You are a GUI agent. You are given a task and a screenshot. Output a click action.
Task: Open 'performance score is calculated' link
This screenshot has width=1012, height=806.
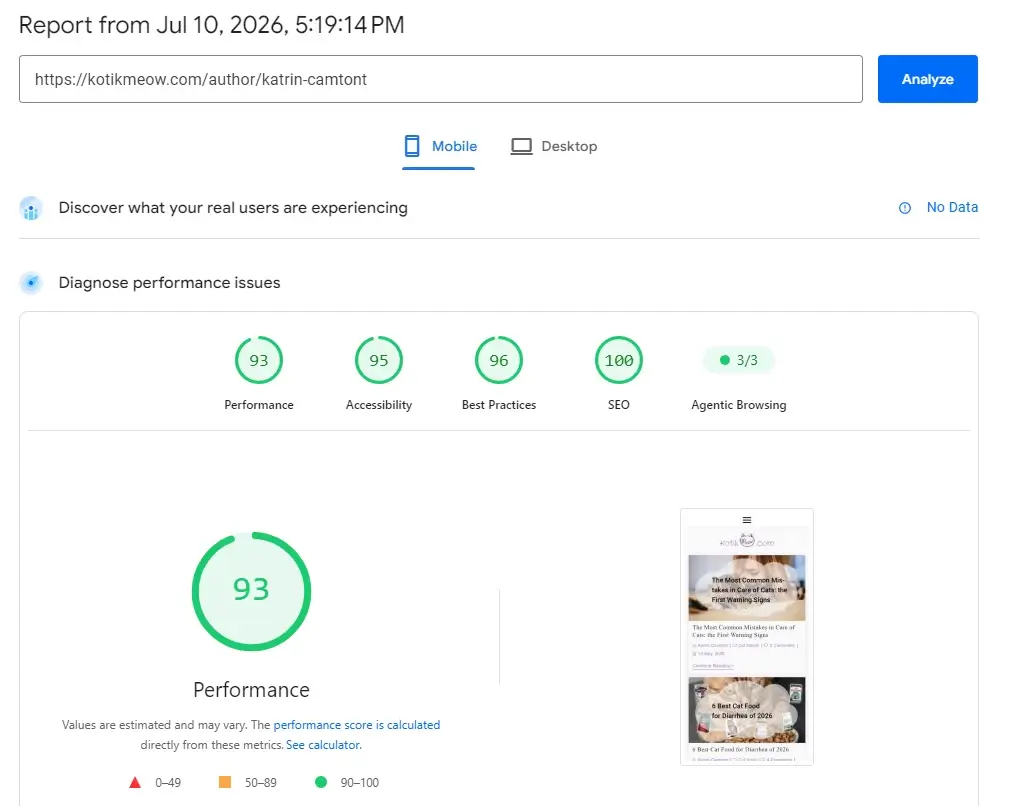pyautogui.click(x=357, y=725)
